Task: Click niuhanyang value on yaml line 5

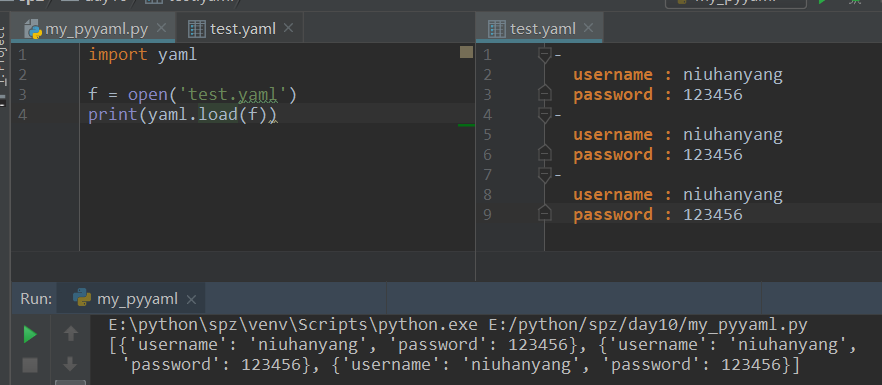Action: pyautogui.click(x=733, y=135)
